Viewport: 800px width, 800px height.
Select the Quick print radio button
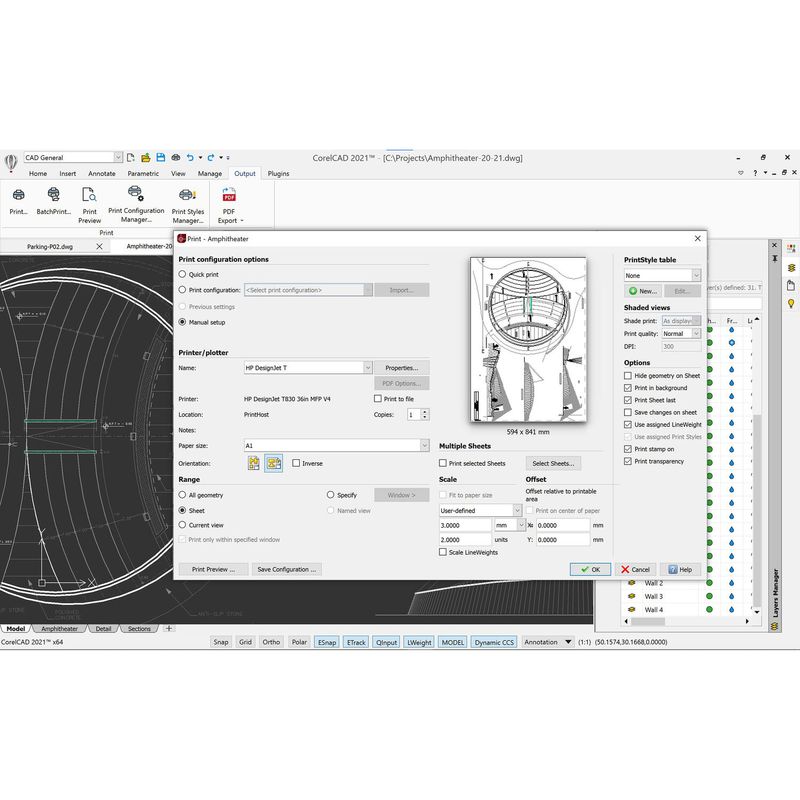click(x=182, y=274)
